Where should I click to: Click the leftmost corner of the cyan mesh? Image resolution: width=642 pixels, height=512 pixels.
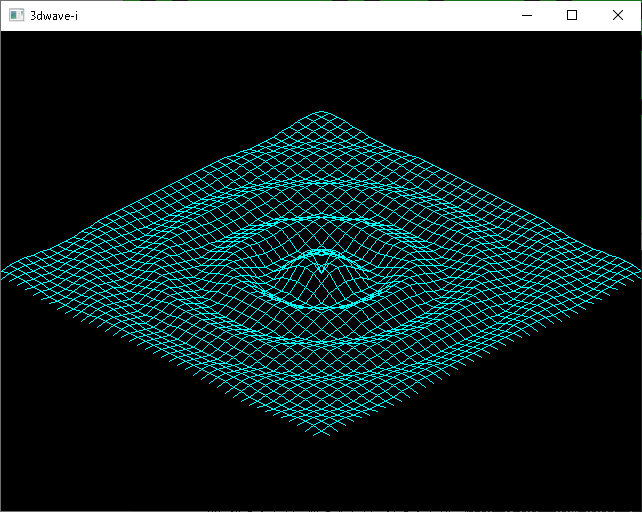4,269
